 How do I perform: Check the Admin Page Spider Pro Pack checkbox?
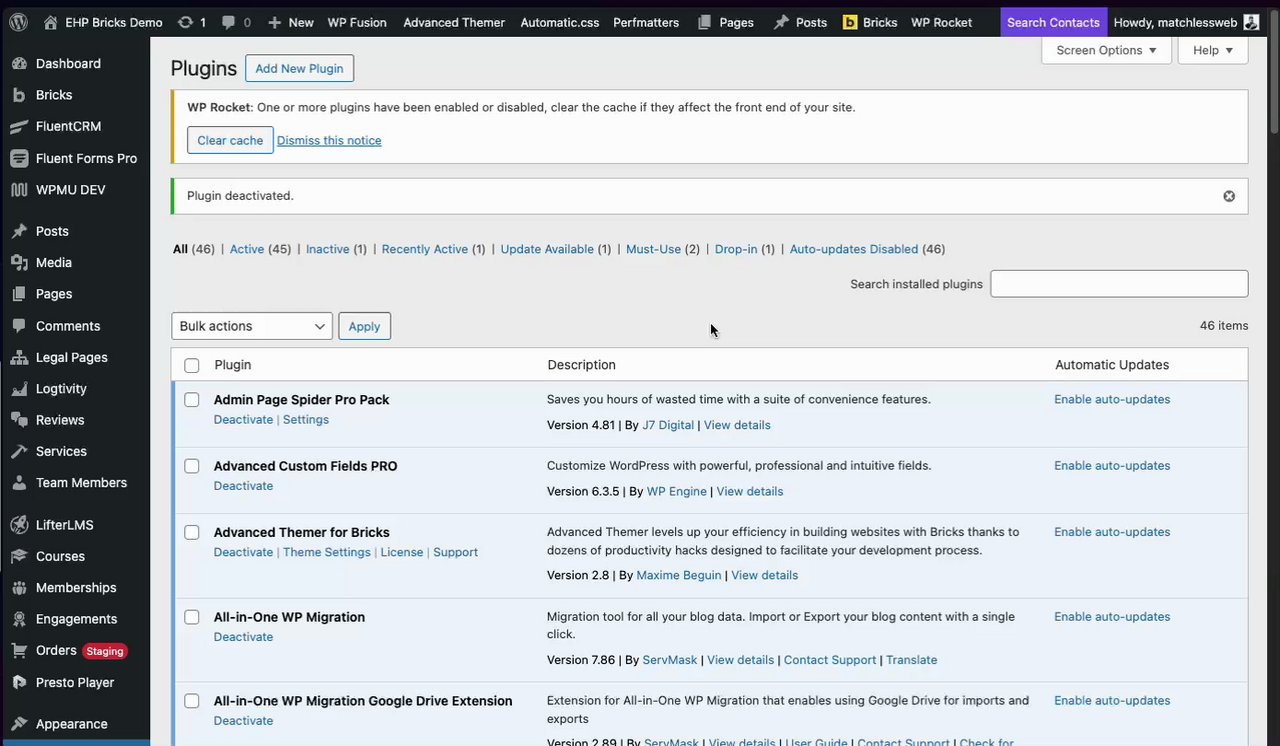point(192,400)
